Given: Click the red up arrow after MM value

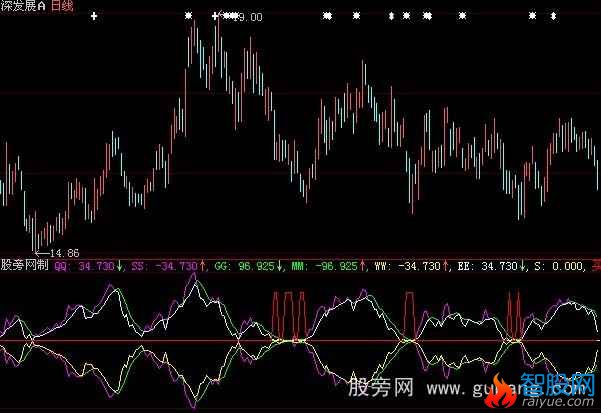Looking at the screenshot, I should click(363, 266).
